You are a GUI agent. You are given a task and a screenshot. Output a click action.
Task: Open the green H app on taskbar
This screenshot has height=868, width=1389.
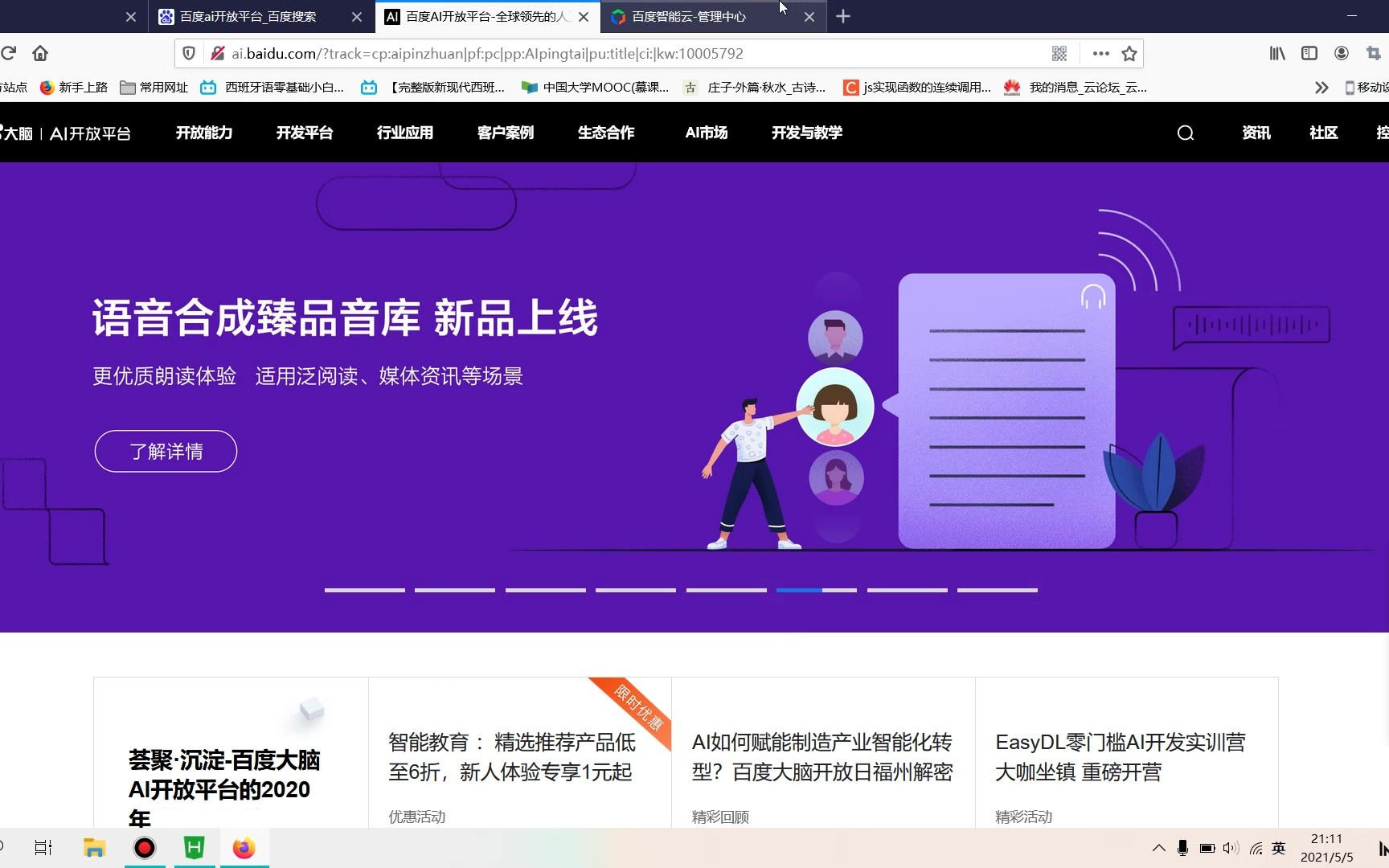tap(194, 847)
